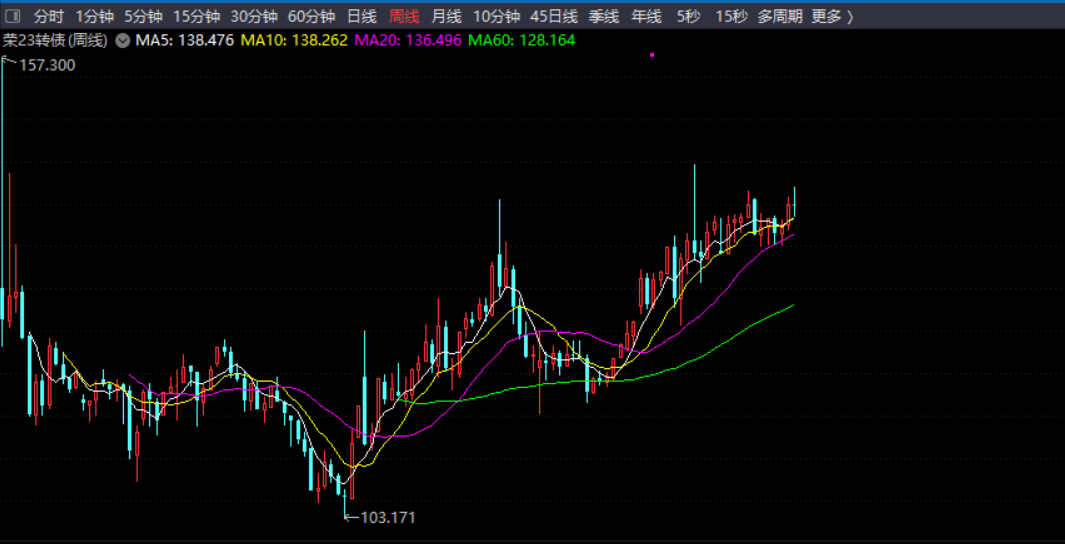Select the 45日线 period tab

pos(554,17)
